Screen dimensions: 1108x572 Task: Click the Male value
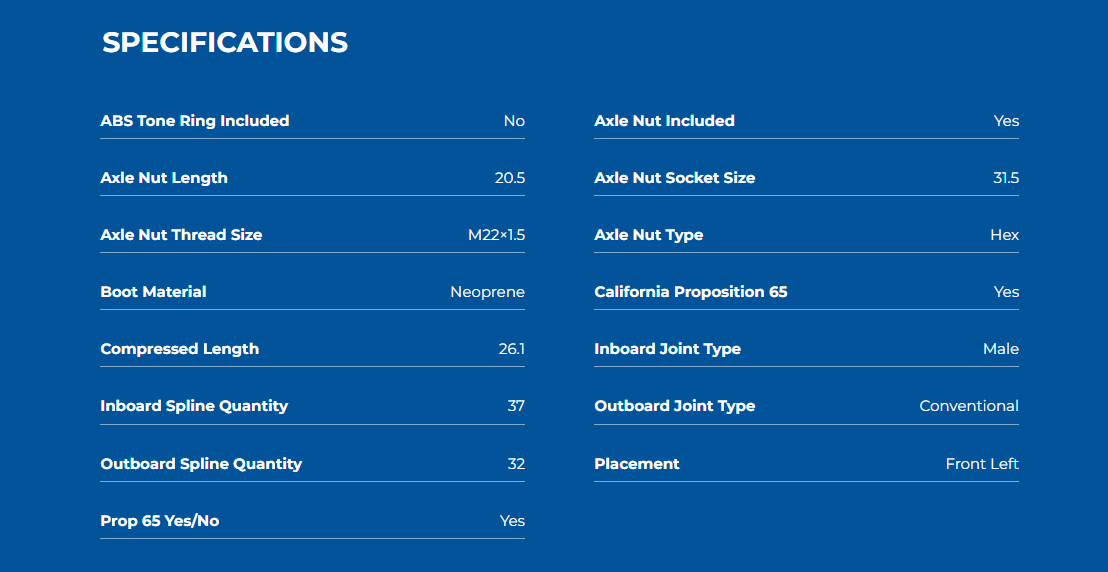pyautogui.click(x=1000, y=349)
